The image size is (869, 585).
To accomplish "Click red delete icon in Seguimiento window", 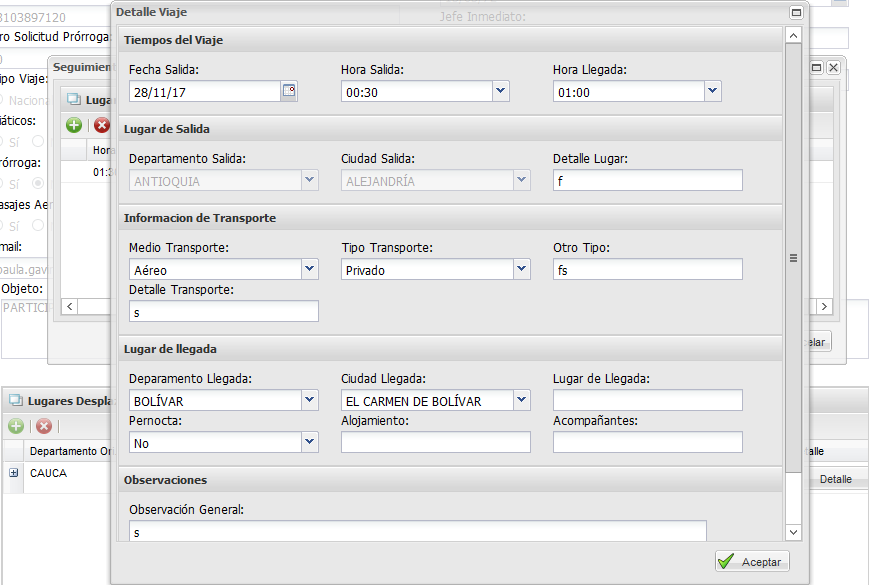I will [101, 125].
